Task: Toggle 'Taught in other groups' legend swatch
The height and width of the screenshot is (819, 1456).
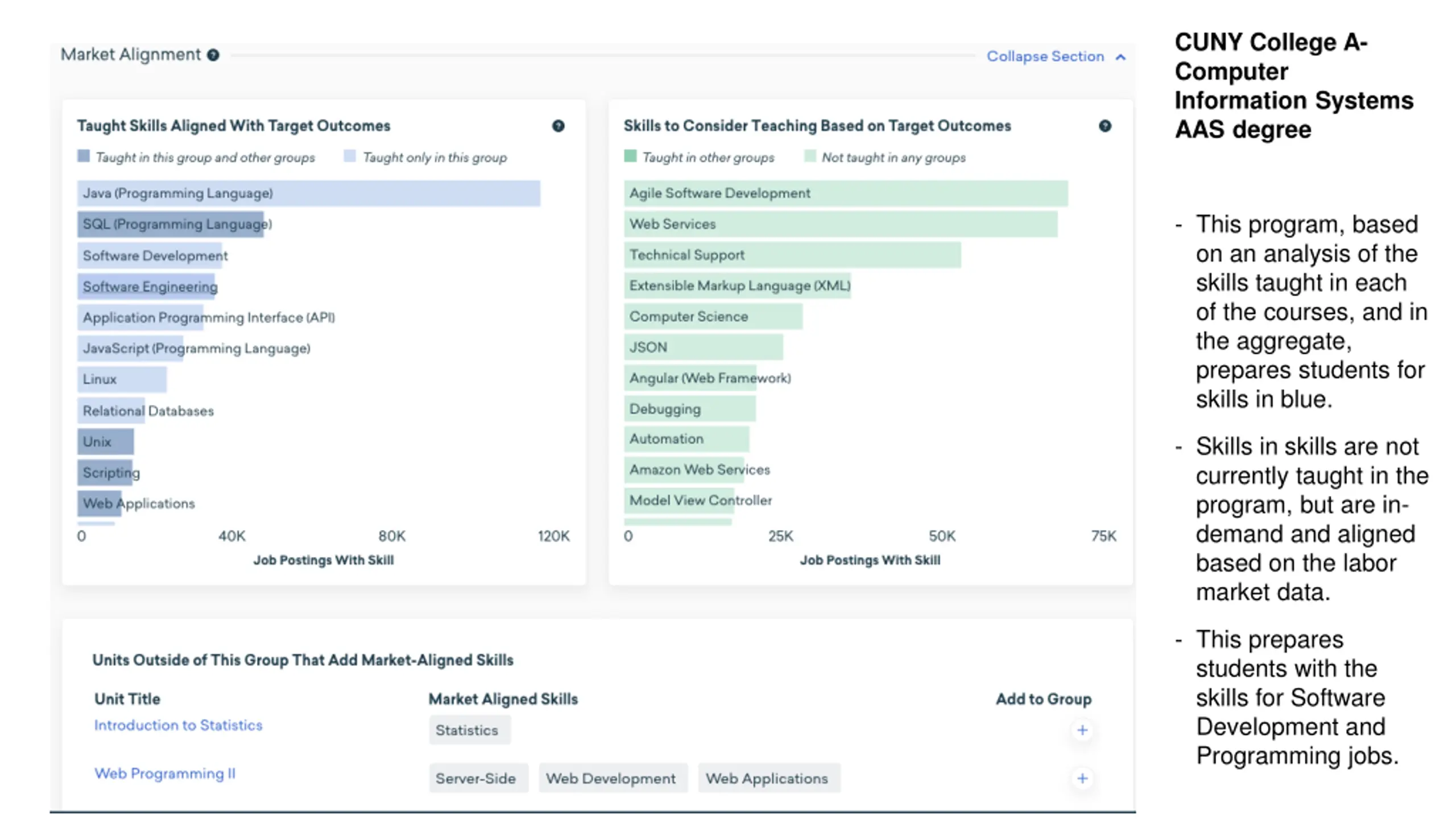Action: 630,156
